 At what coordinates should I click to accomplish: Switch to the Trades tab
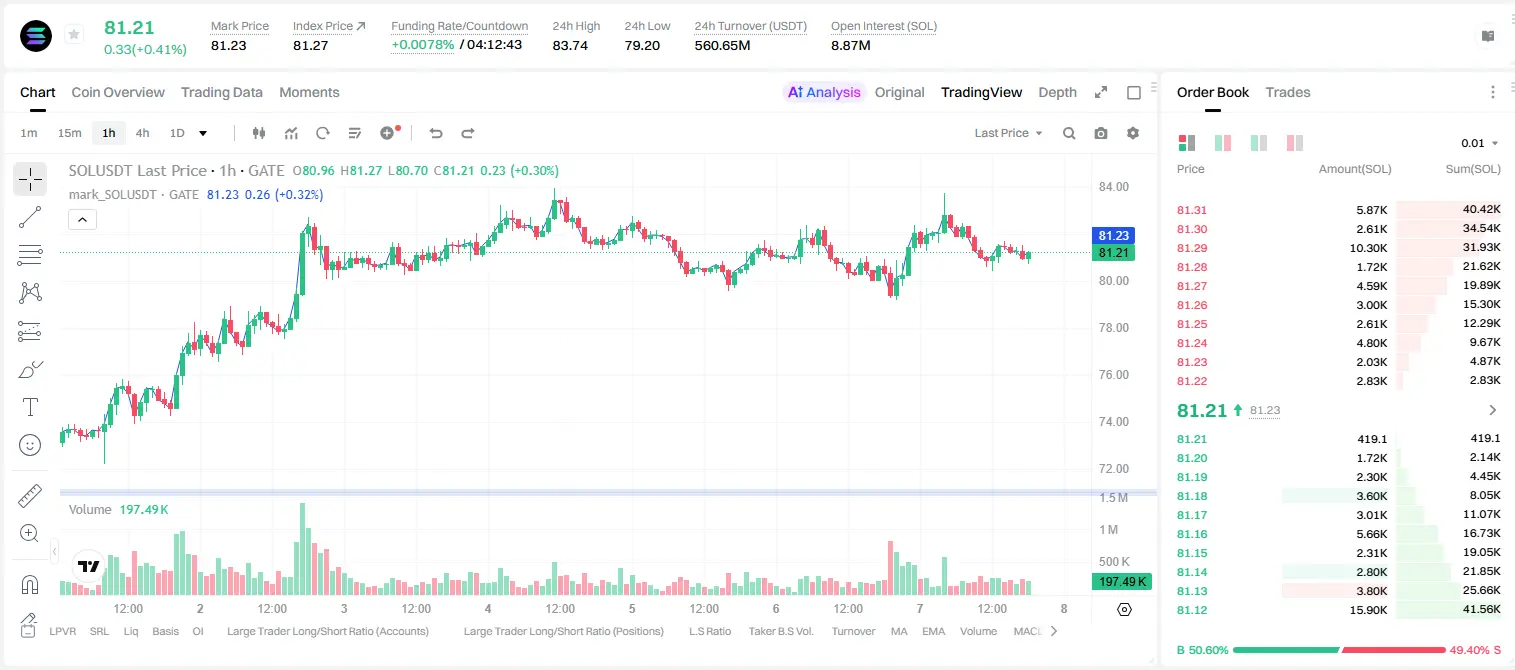(x=1287, y=92)
